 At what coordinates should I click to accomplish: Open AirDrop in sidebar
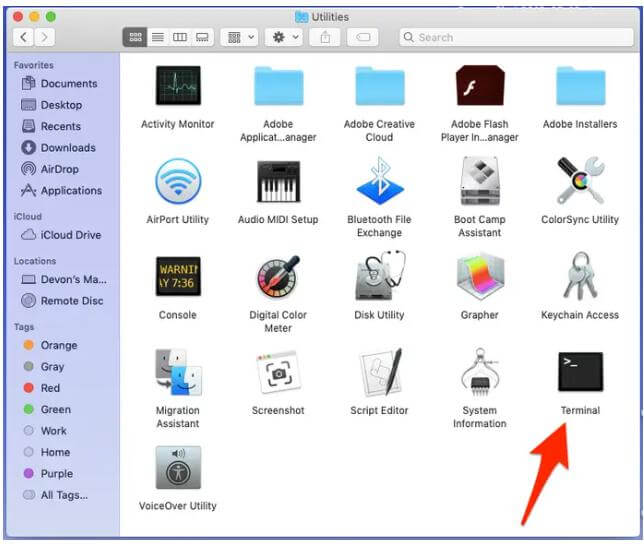pyautogui.click(x=50, y=169)
